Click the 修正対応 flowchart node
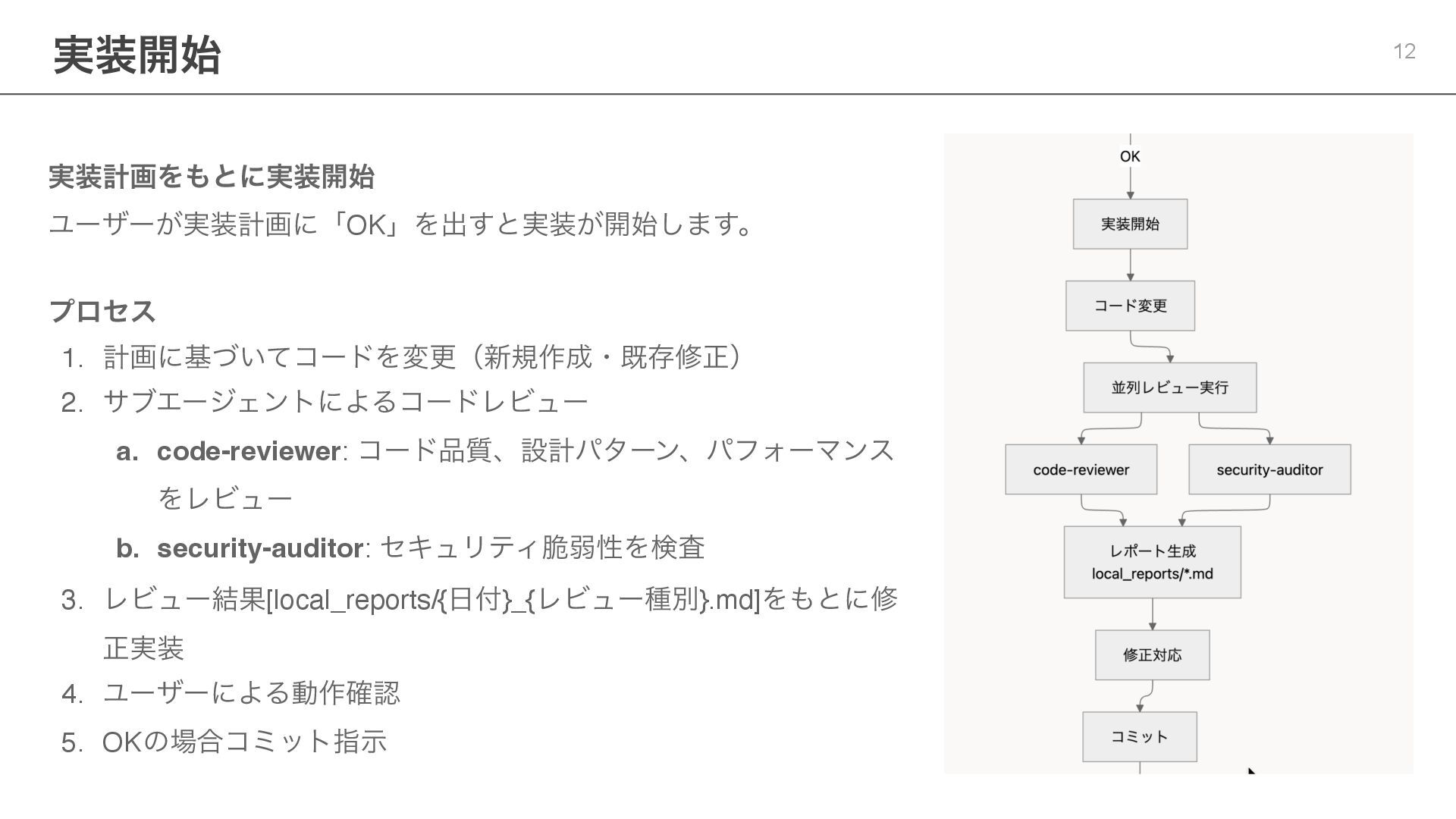Image resolution: width=1456 pixels, height=819 pixels. pos(1152,654)
